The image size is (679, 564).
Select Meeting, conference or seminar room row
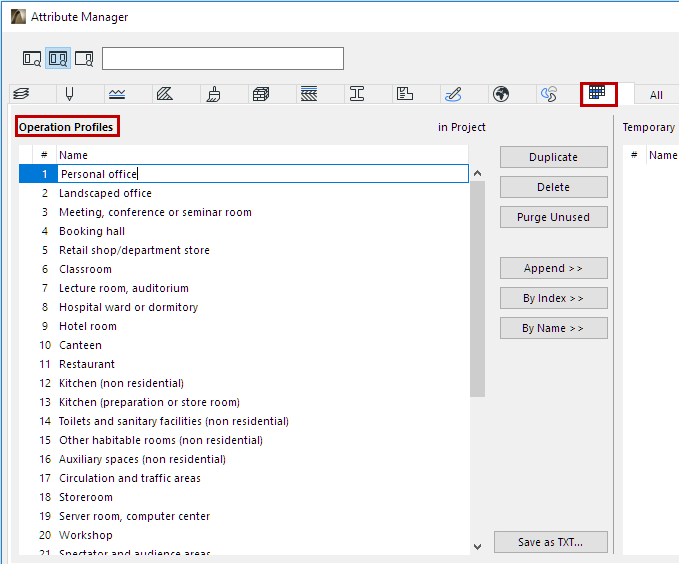[x=244, y=212]
